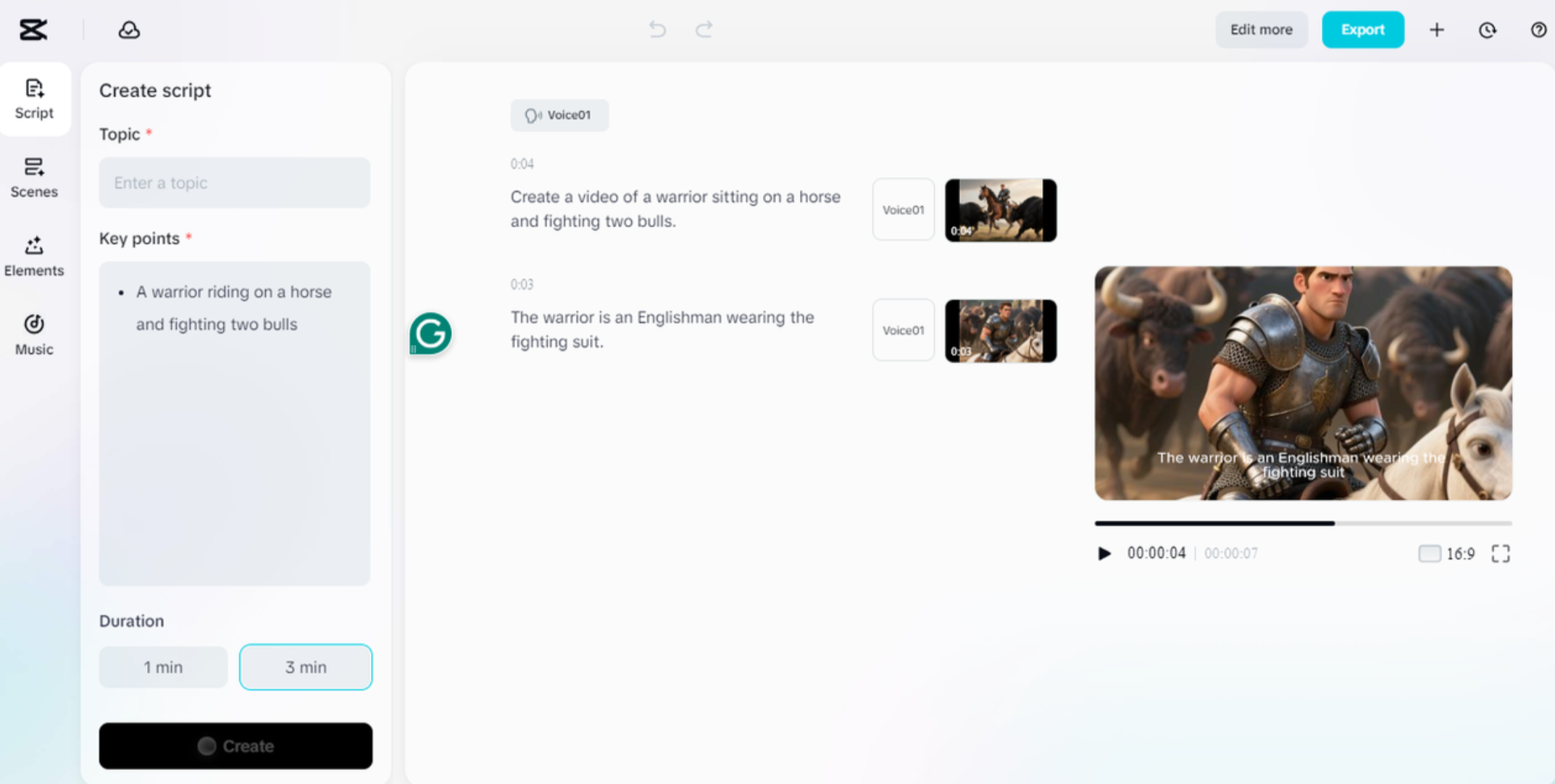The width and height of the screenshot is (1555, 784).
Task: Open Voice01 selector for the first scene
Action: (903, 209)
